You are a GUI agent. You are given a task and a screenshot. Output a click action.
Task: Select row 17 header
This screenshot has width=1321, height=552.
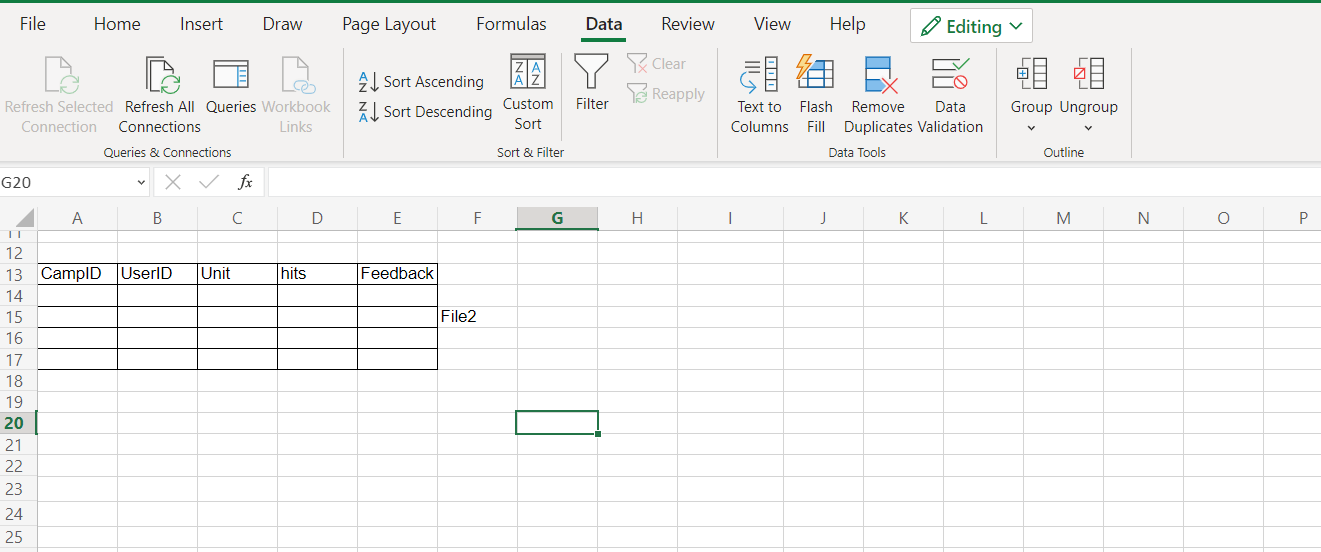tap(18, 359)
